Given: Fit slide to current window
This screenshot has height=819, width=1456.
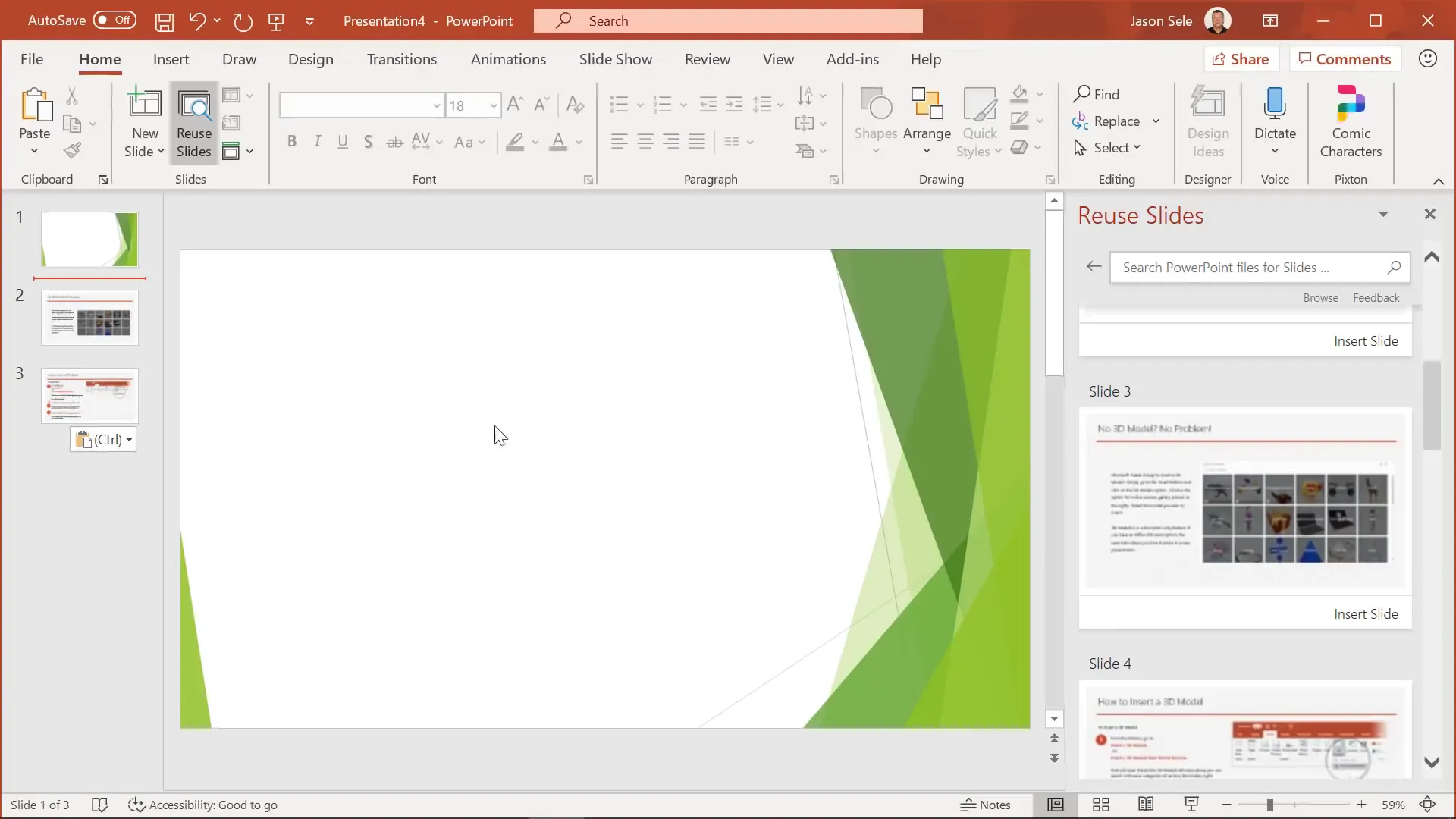Looking at the screenshot, I should click(1427, 805).
